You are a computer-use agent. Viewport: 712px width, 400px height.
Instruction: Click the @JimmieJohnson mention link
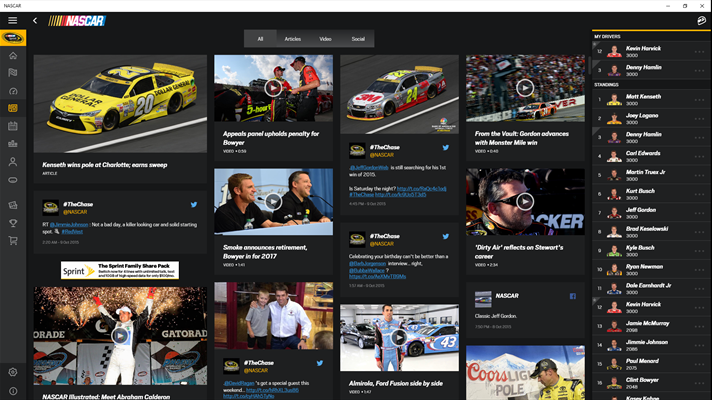pos(69,225)
